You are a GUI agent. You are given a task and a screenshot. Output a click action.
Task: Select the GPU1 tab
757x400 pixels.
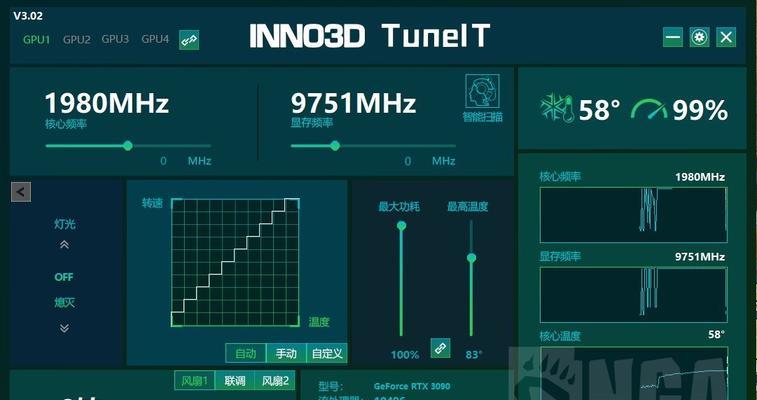click(x=37, y=40)
